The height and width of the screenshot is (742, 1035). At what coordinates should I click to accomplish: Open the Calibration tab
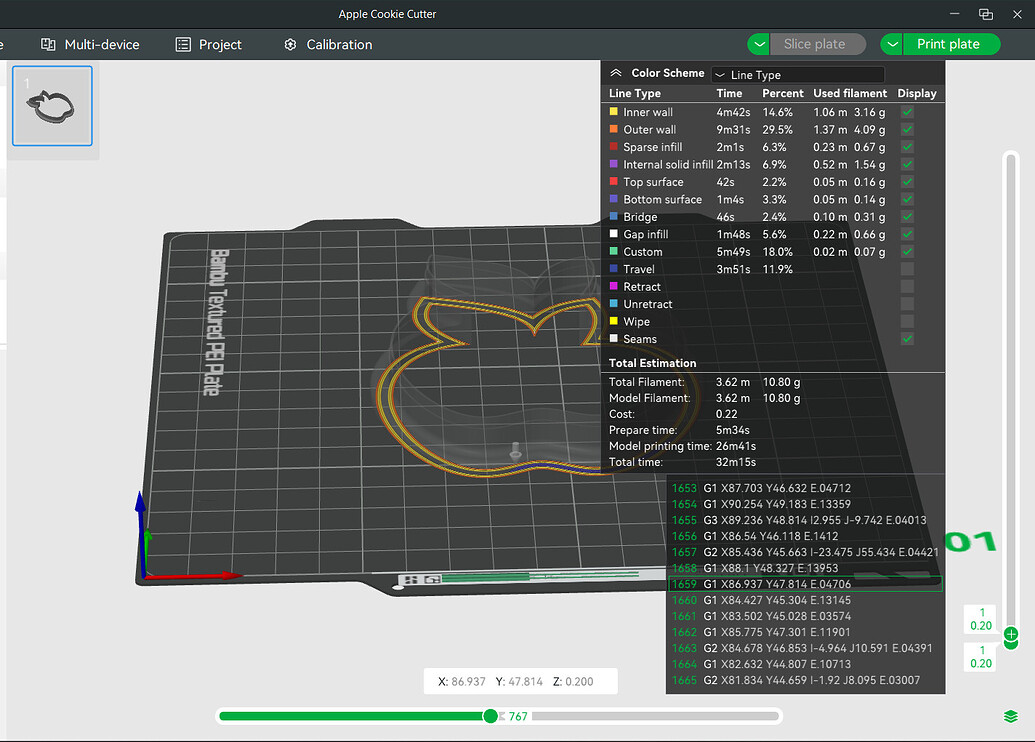click(x=328, y=44)
